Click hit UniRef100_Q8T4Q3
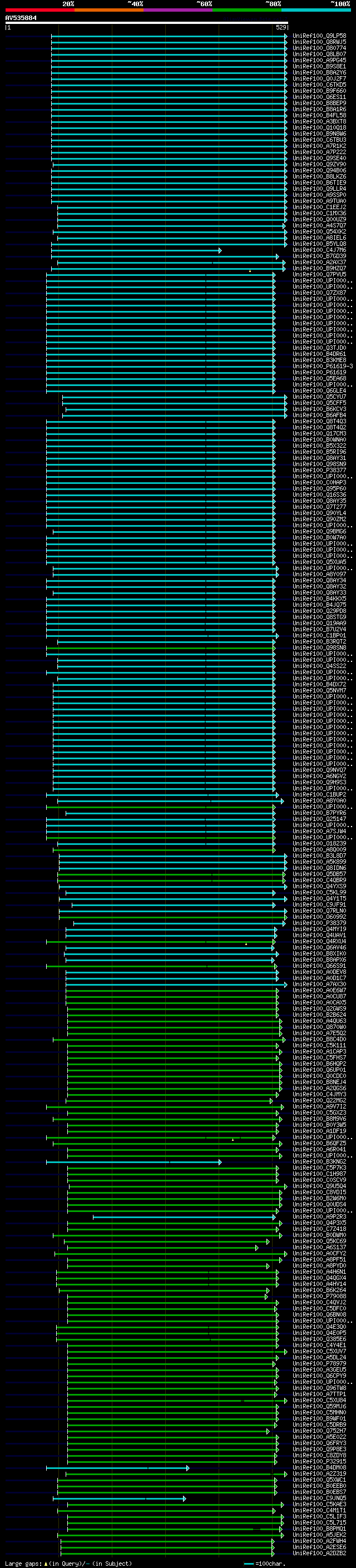The height and width of the screenshot is (1568, 356). (319, 421)
